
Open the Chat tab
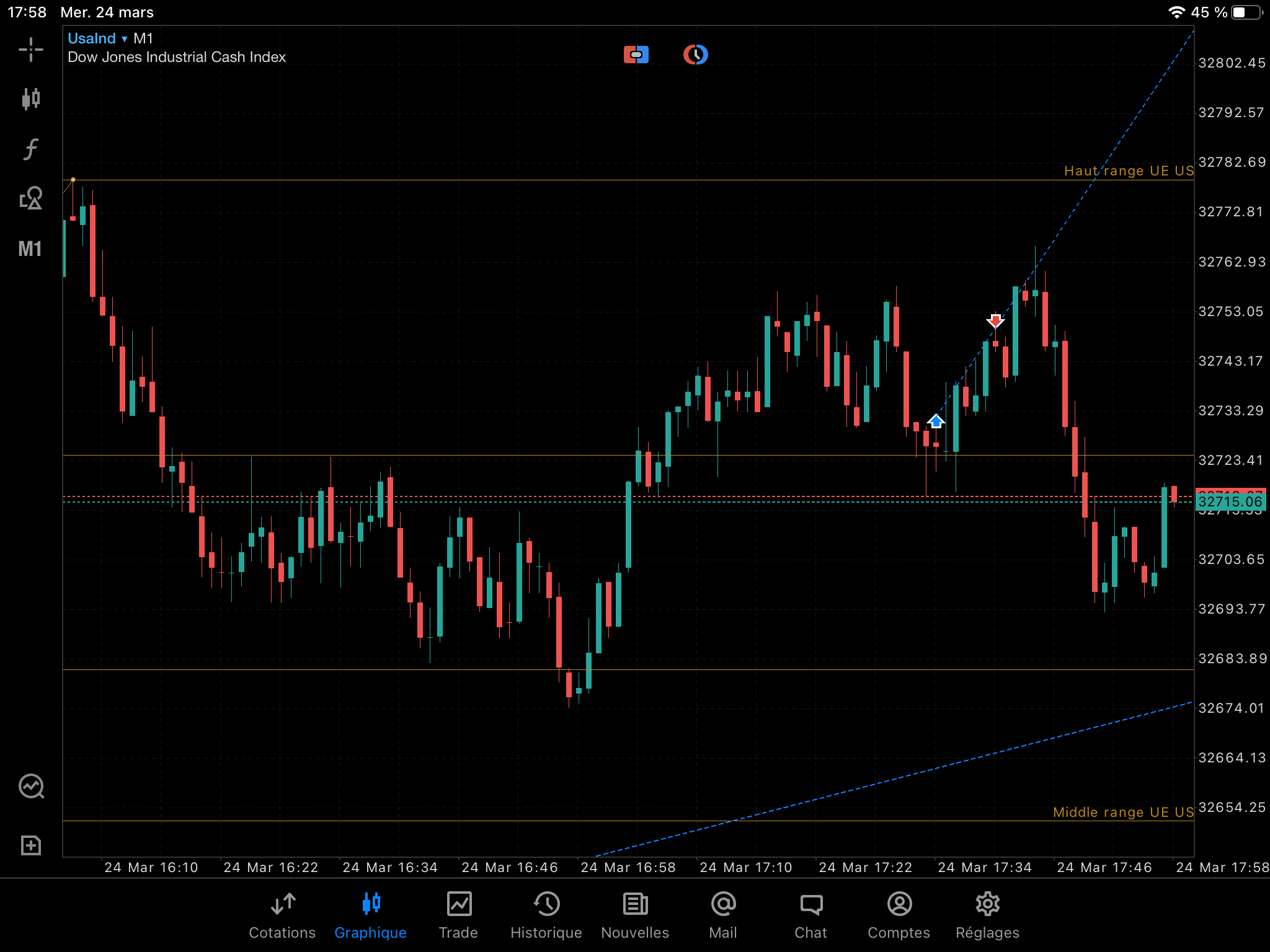pos(810,915)
